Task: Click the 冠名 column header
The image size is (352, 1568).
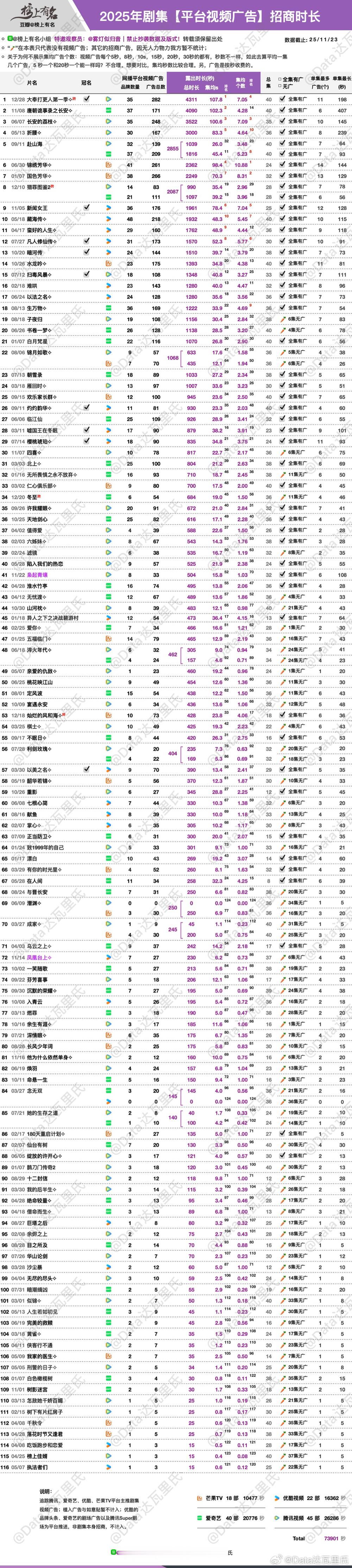Action: tap(86, 83)
